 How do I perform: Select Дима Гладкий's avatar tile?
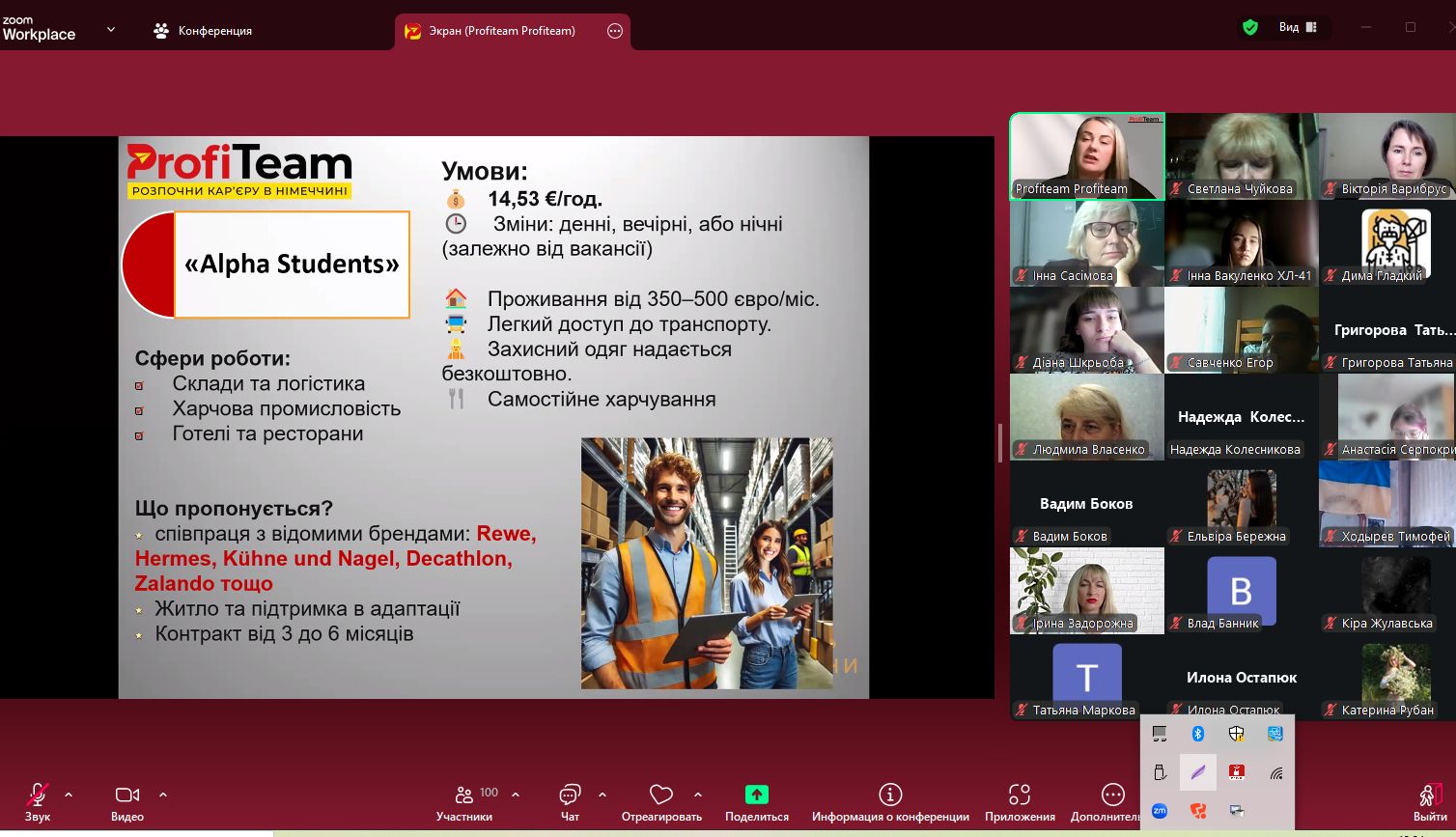coord(1387,243)
